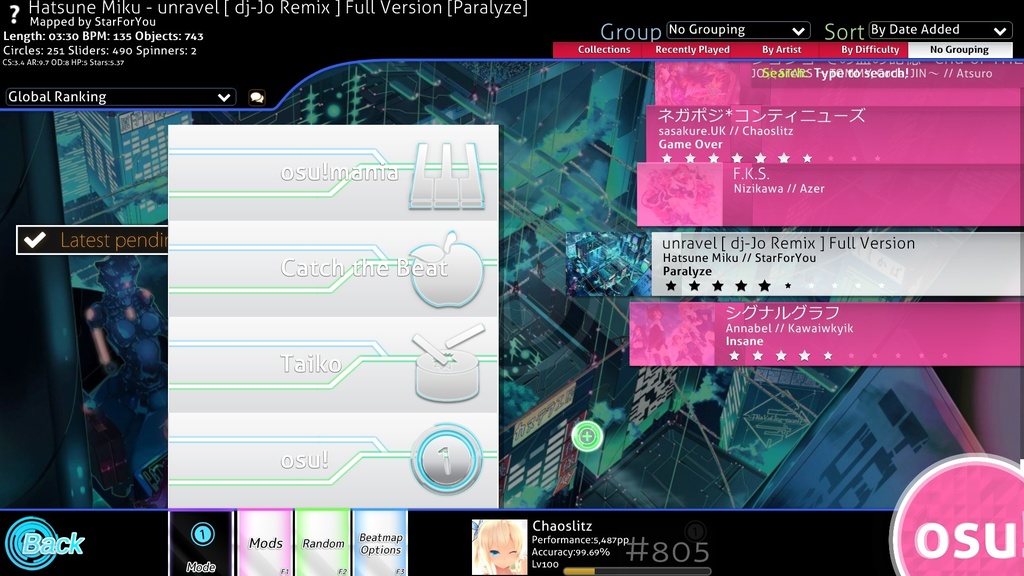This screenshot has height=576, width=1024.
Task: Toggle the Latest pending checkbox
Action: (35, 240)
